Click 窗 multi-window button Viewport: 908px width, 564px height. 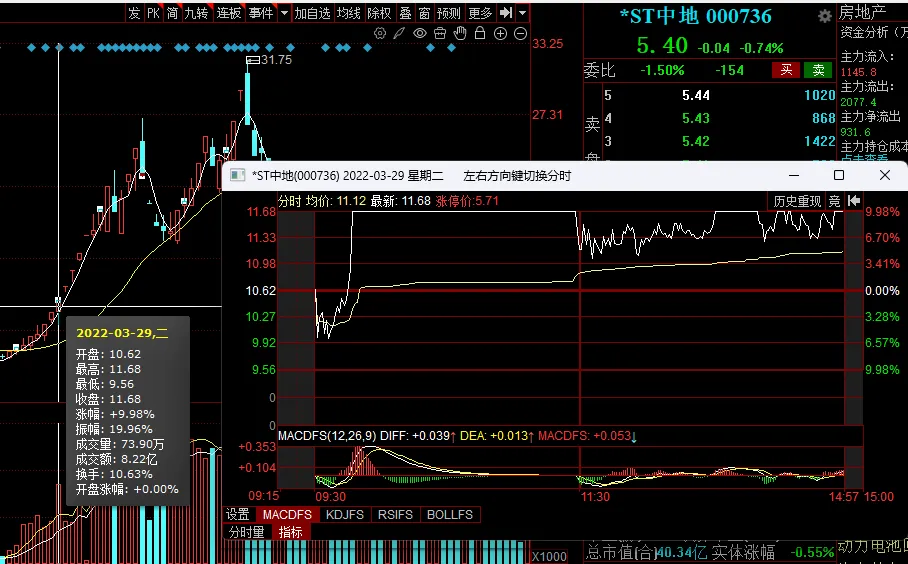pos(424,13)
